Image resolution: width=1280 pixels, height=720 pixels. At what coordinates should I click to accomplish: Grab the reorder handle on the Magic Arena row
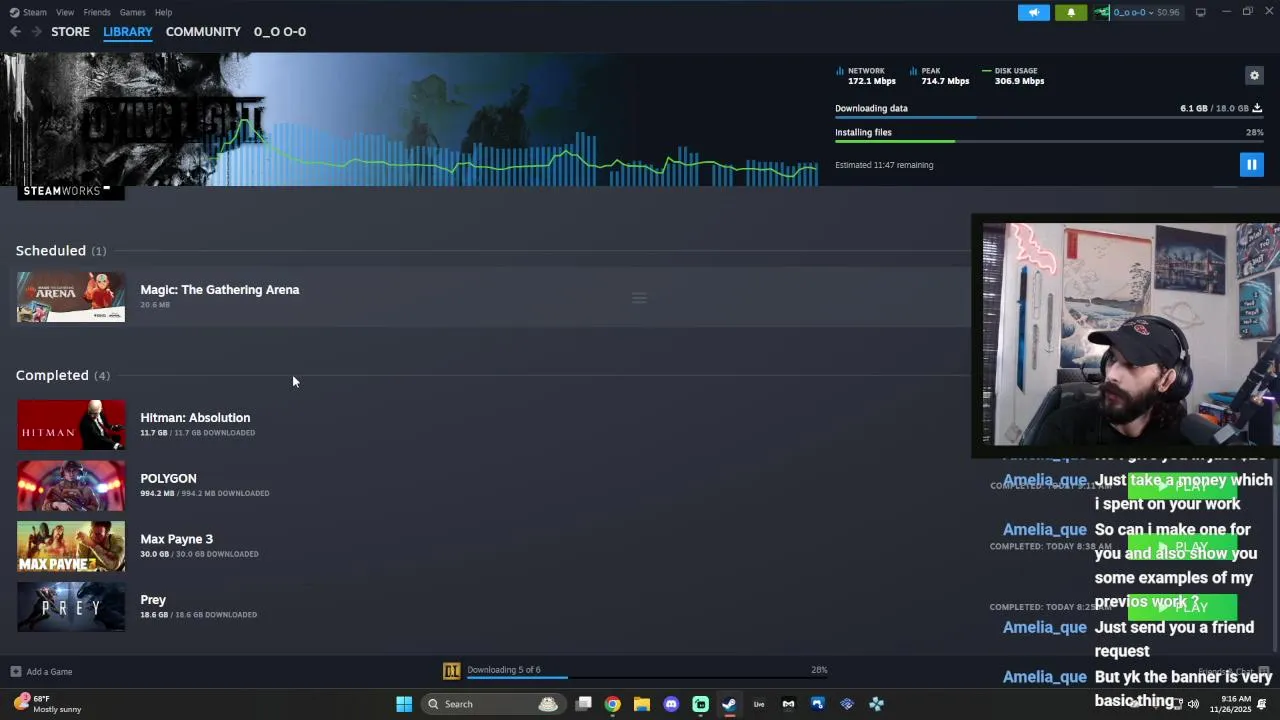(639, 298)
